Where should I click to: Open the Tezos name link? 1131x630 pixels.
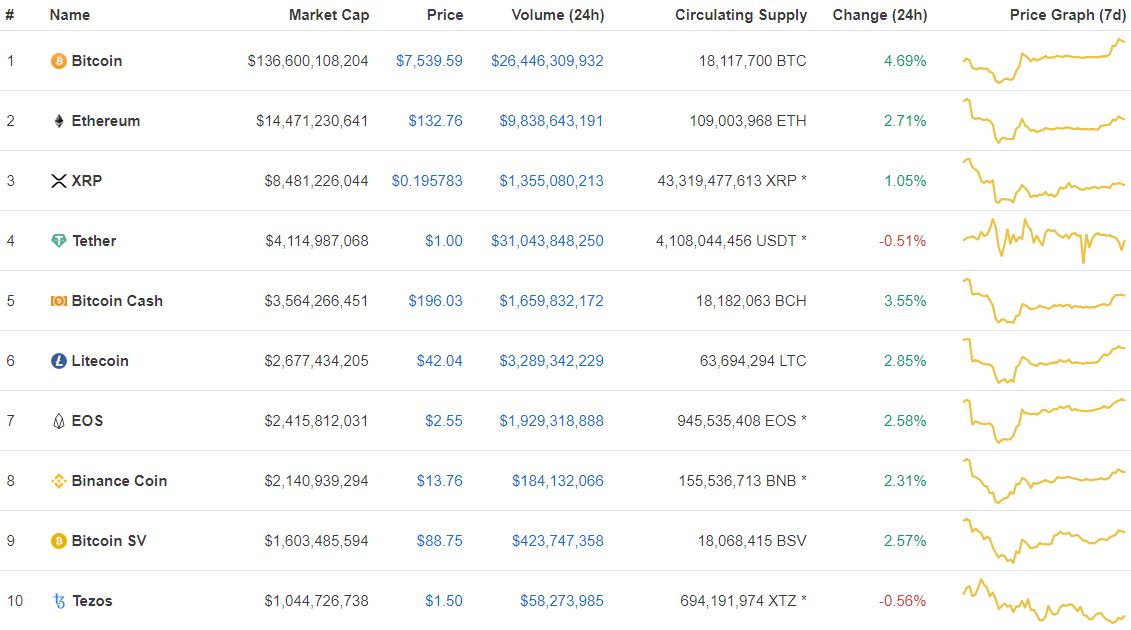click(92, 600)
